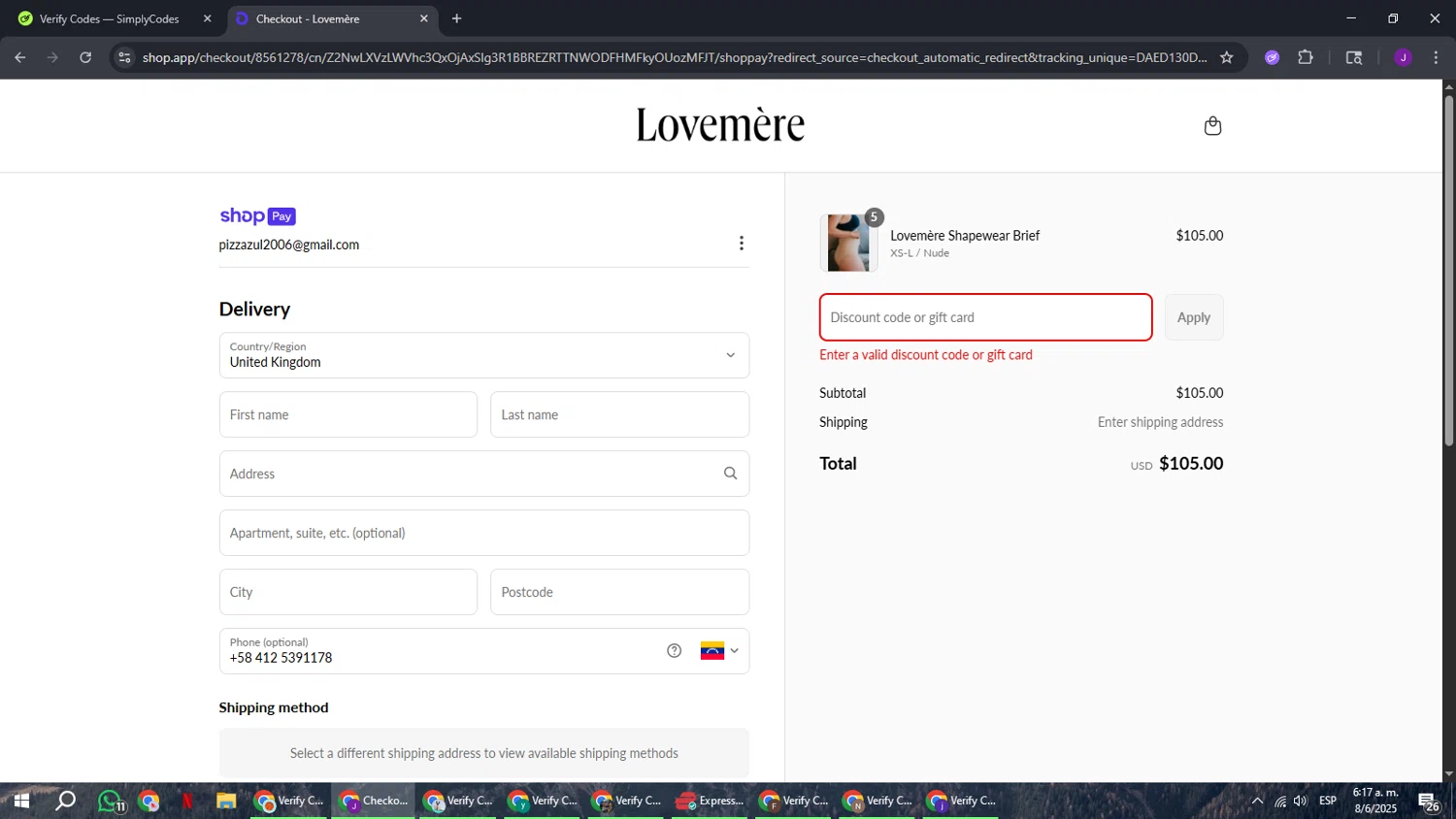The width and height of the screenshot is (1456, 819).
Task: Open the taskbar clock and date
Action: pos(1375,801)
